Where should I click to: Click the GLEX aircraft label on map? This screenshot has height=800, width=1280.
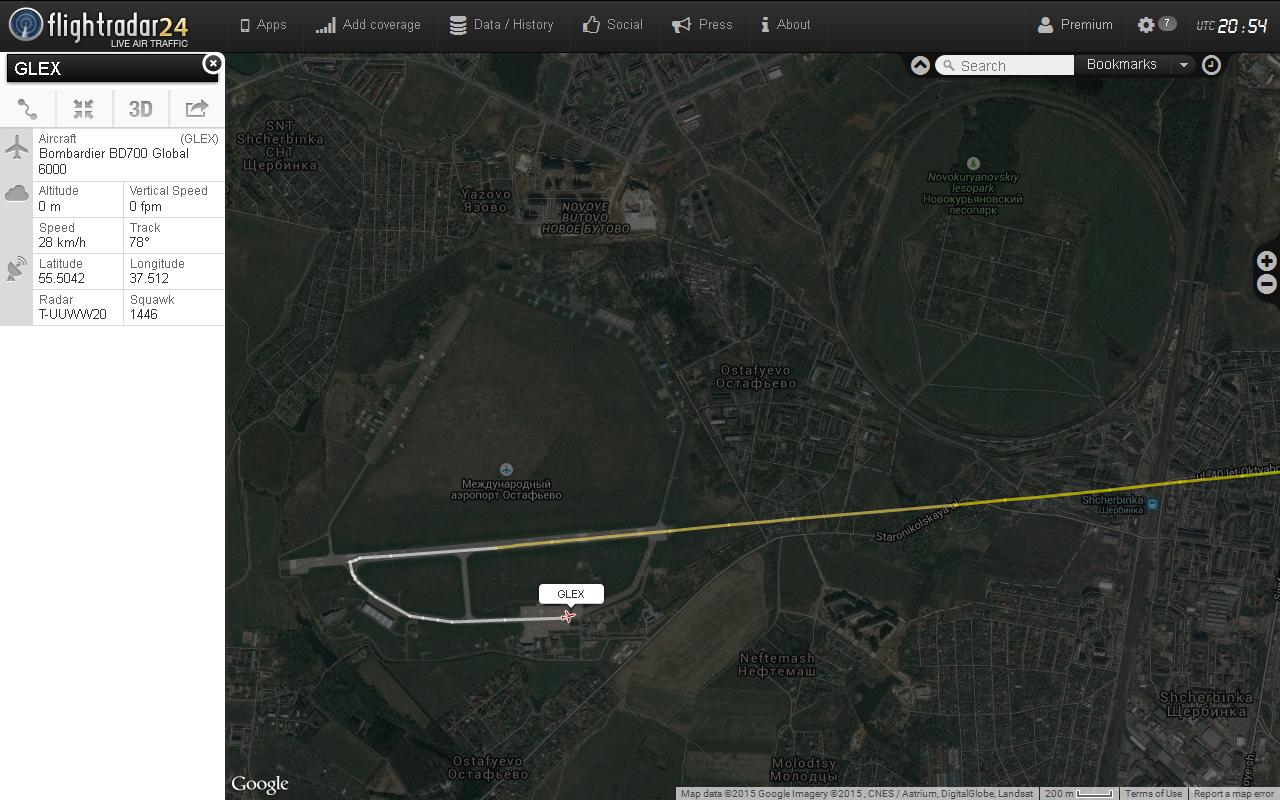pos(571,594)
